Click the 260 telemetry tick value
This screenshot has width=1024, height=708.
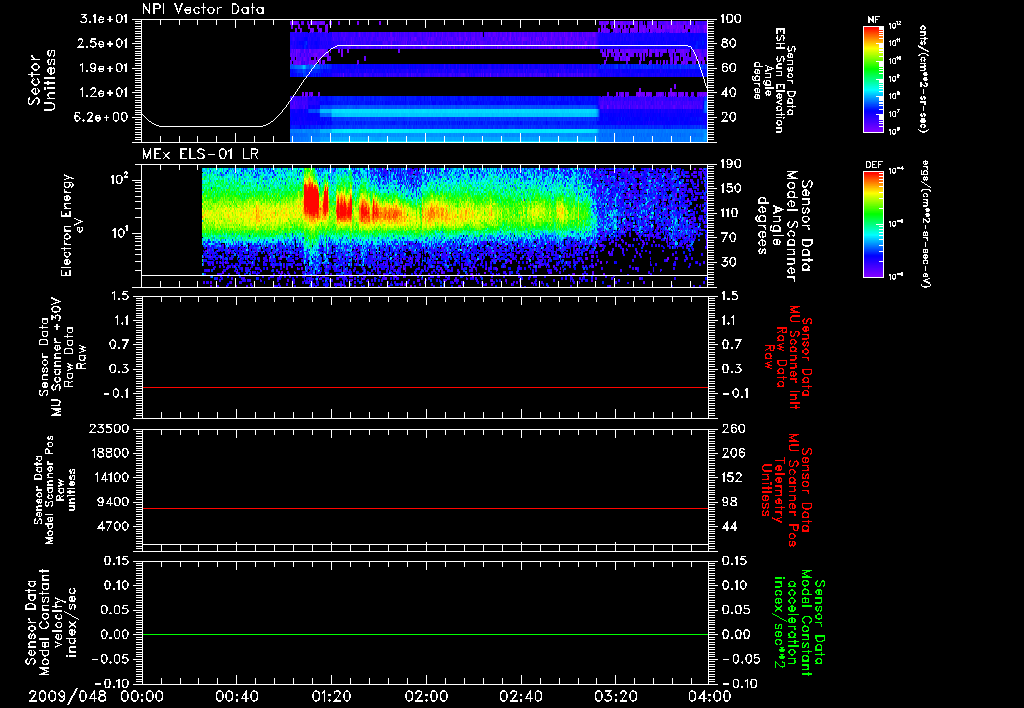tap(733, 429)
